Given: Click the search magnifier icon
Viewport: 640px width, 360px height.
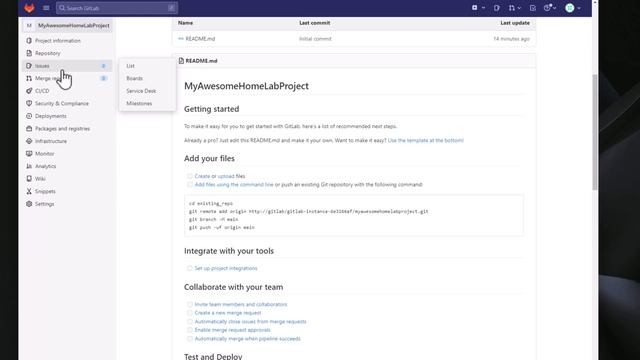Looking at the screenshot, I should (62, 8).
